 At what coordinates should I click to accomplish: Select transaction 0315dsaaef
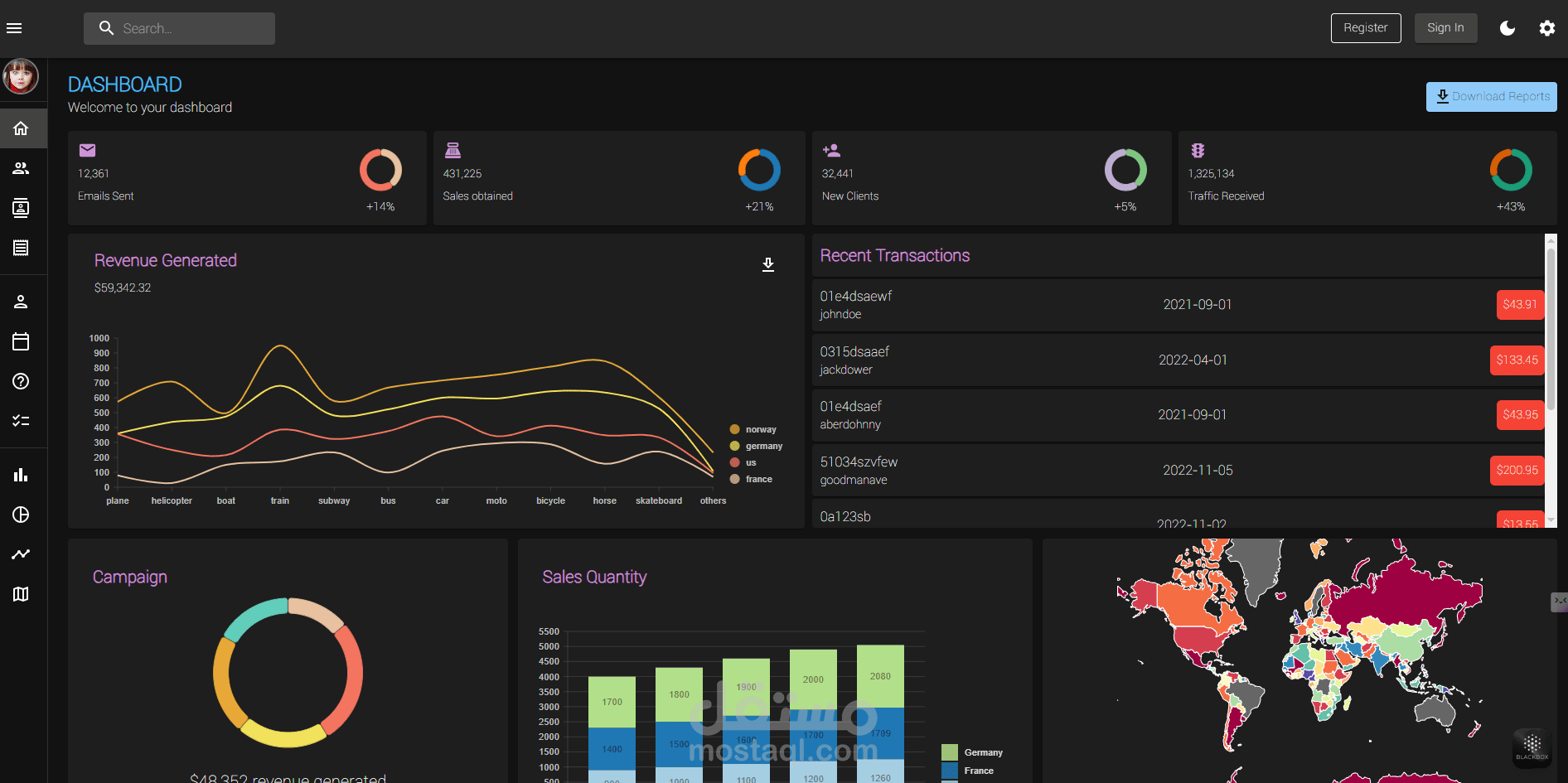(x=854, y=351)
